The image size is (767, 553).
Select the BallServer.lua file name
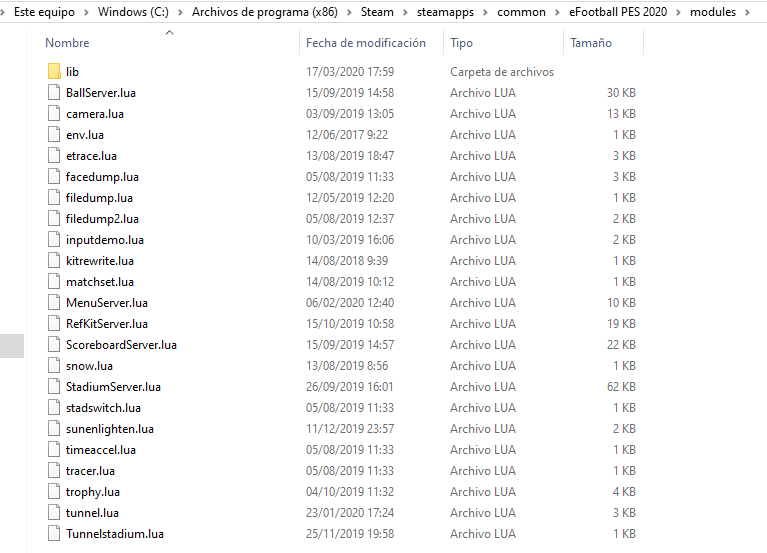coord(101,93)
